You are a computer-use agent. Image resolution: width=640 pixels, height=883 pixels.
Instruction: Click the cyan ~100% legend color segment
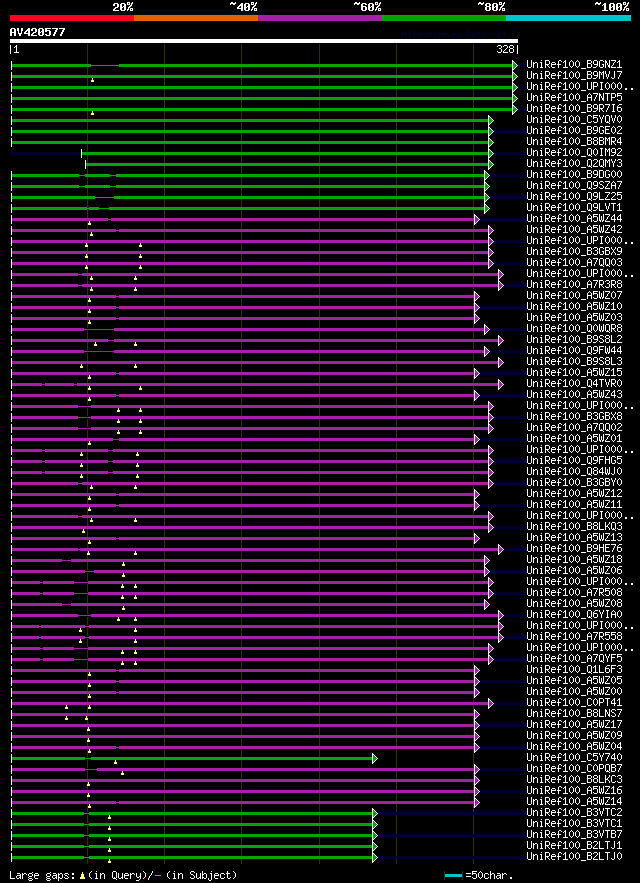[x=568, y=18]
